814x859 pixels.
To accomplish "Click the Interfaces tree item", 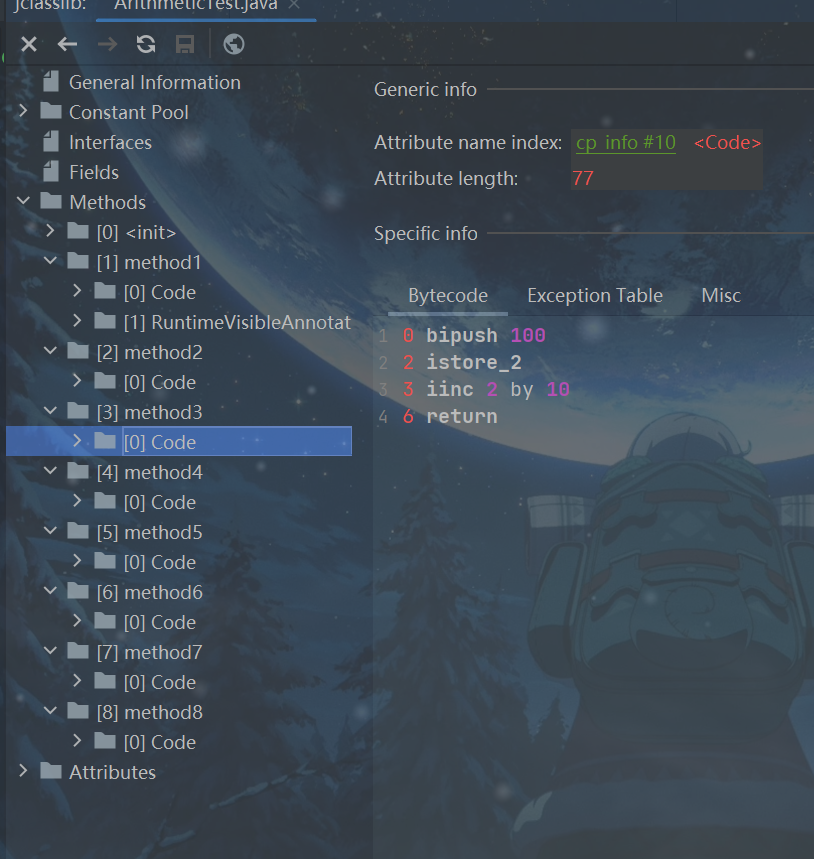I will coord(110,142).
